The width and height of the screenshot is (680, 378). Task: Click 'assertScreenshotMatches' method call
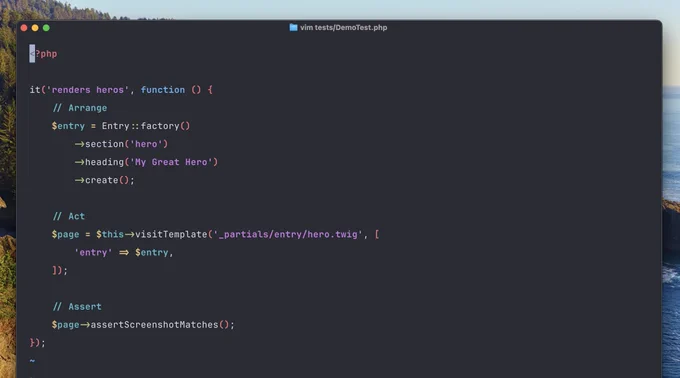154,325
